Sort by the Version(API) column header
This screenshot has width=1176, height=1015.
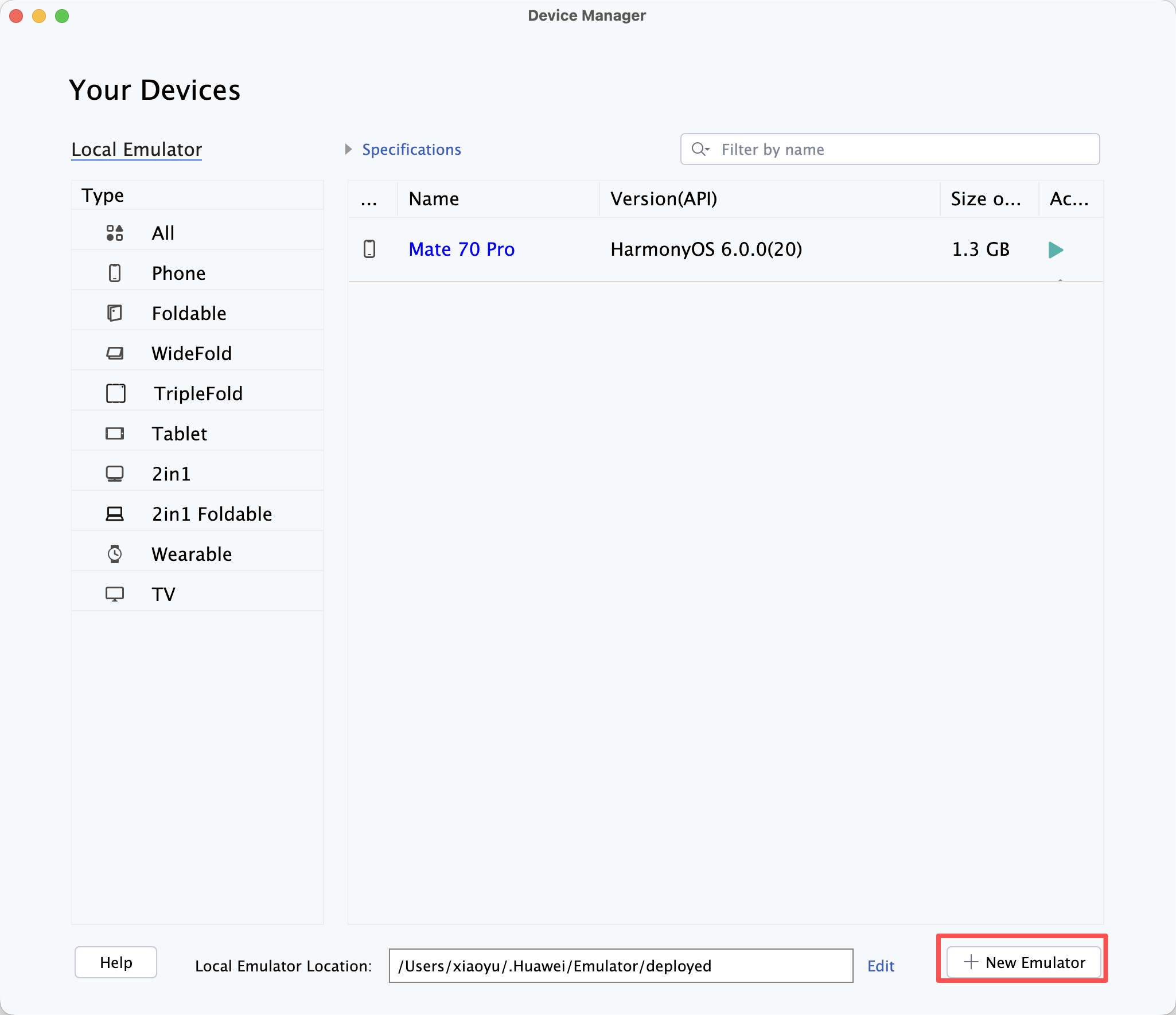[664, 199]
